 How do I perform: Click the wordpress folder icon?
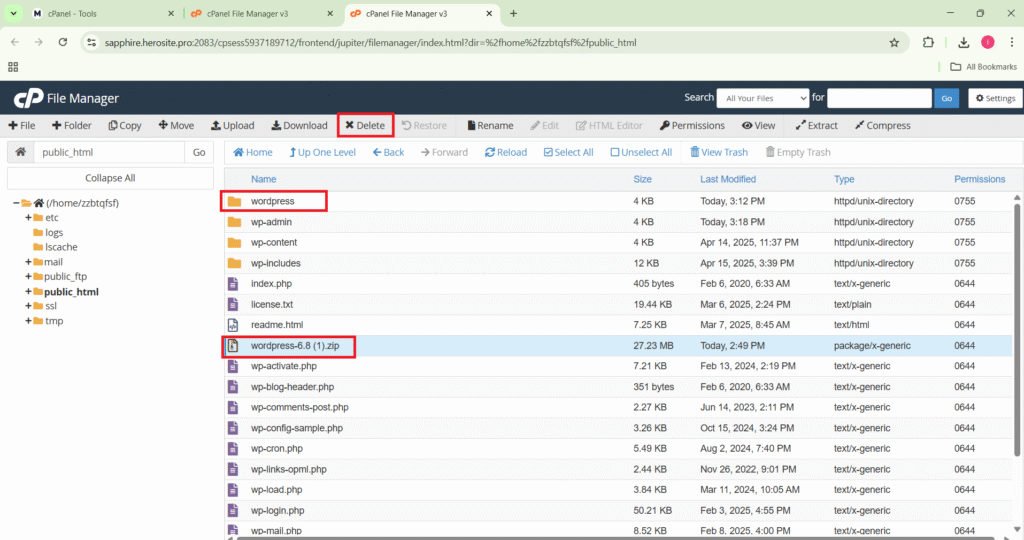(234, 201)
